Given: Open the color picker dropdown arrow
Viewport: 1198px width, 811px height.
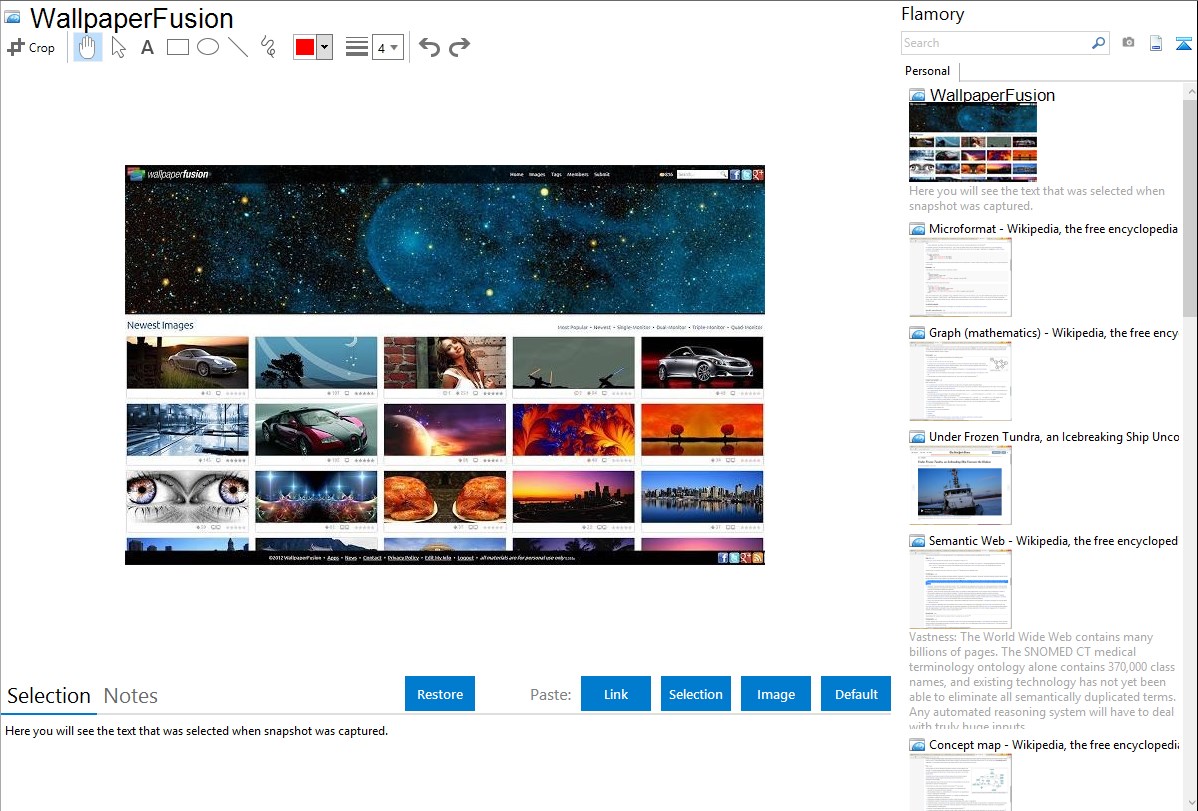Looking at the screenshot, I should pyautogui.click(x=324, y=47).
